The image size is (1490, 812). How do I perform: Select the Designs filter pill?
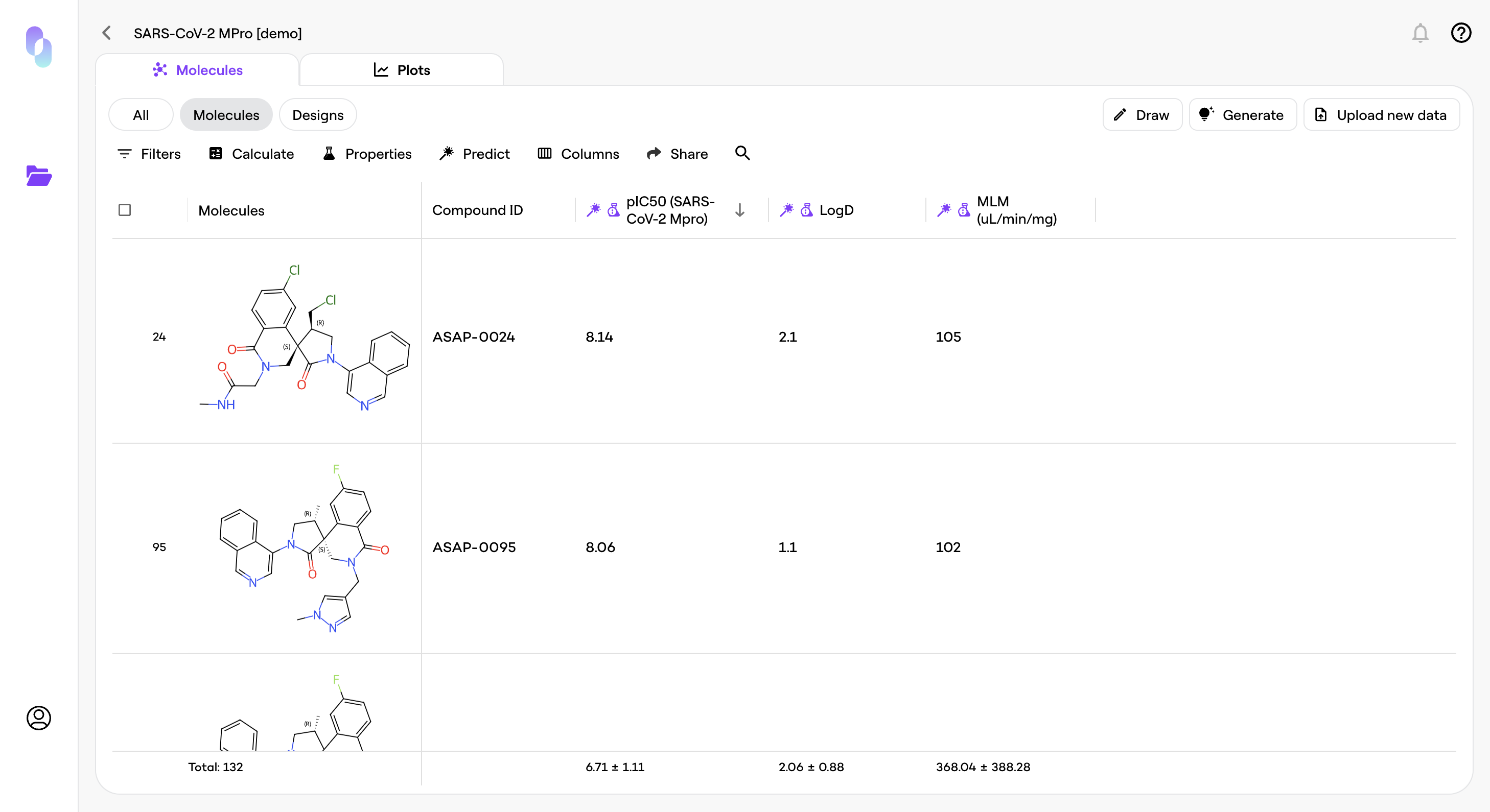click(x=317, y=115)
